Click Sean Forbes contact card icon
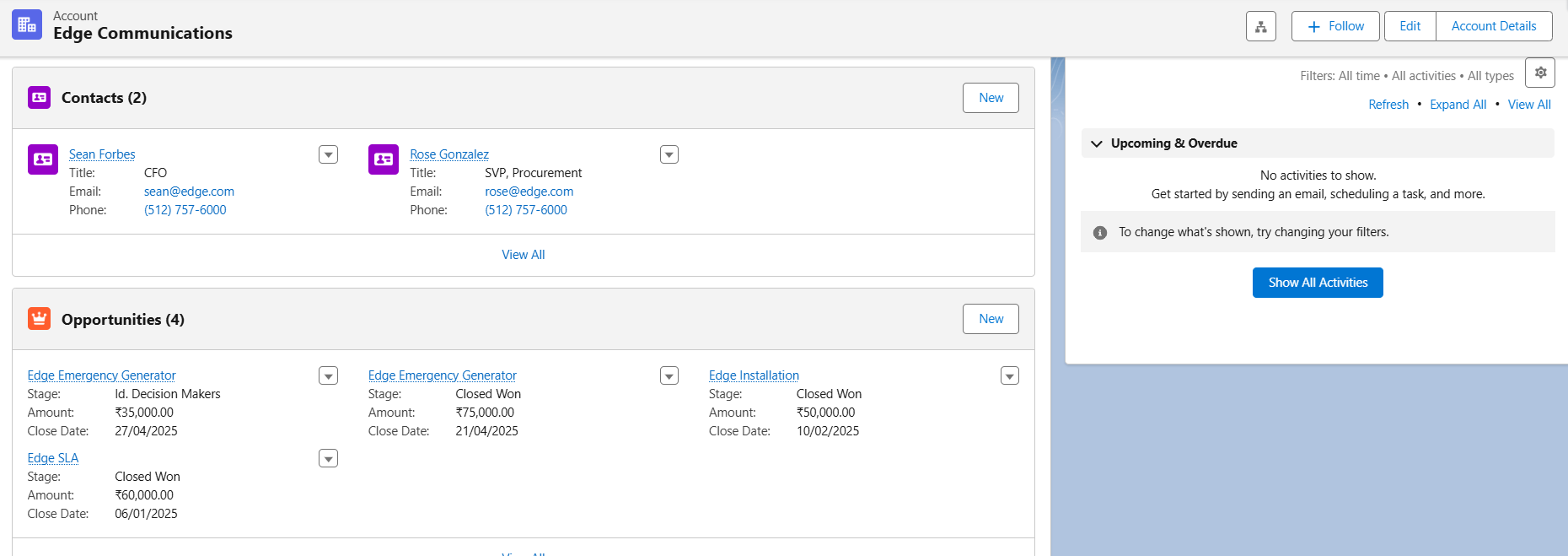Image resolution: width=1568 pixels, height=556 pixels. (x=43, y=159)
